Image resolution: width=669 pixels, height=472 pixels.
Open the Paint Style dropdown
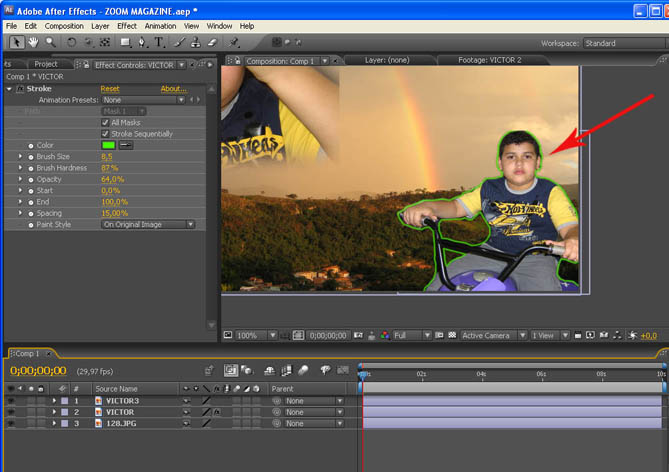click(x=147, y=224)
